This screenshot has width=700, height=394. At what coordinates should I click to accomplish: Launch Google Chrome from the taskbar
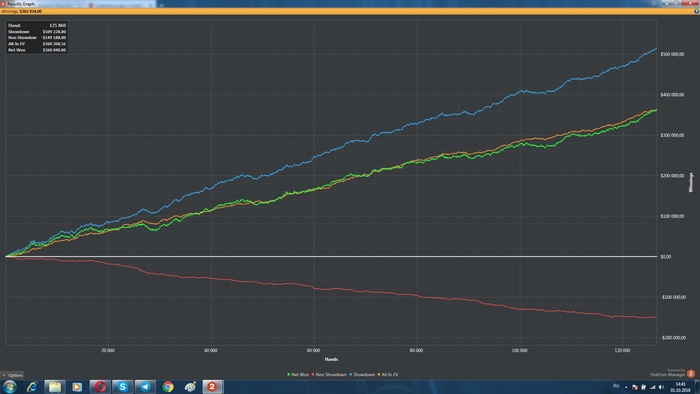[168, 387]
